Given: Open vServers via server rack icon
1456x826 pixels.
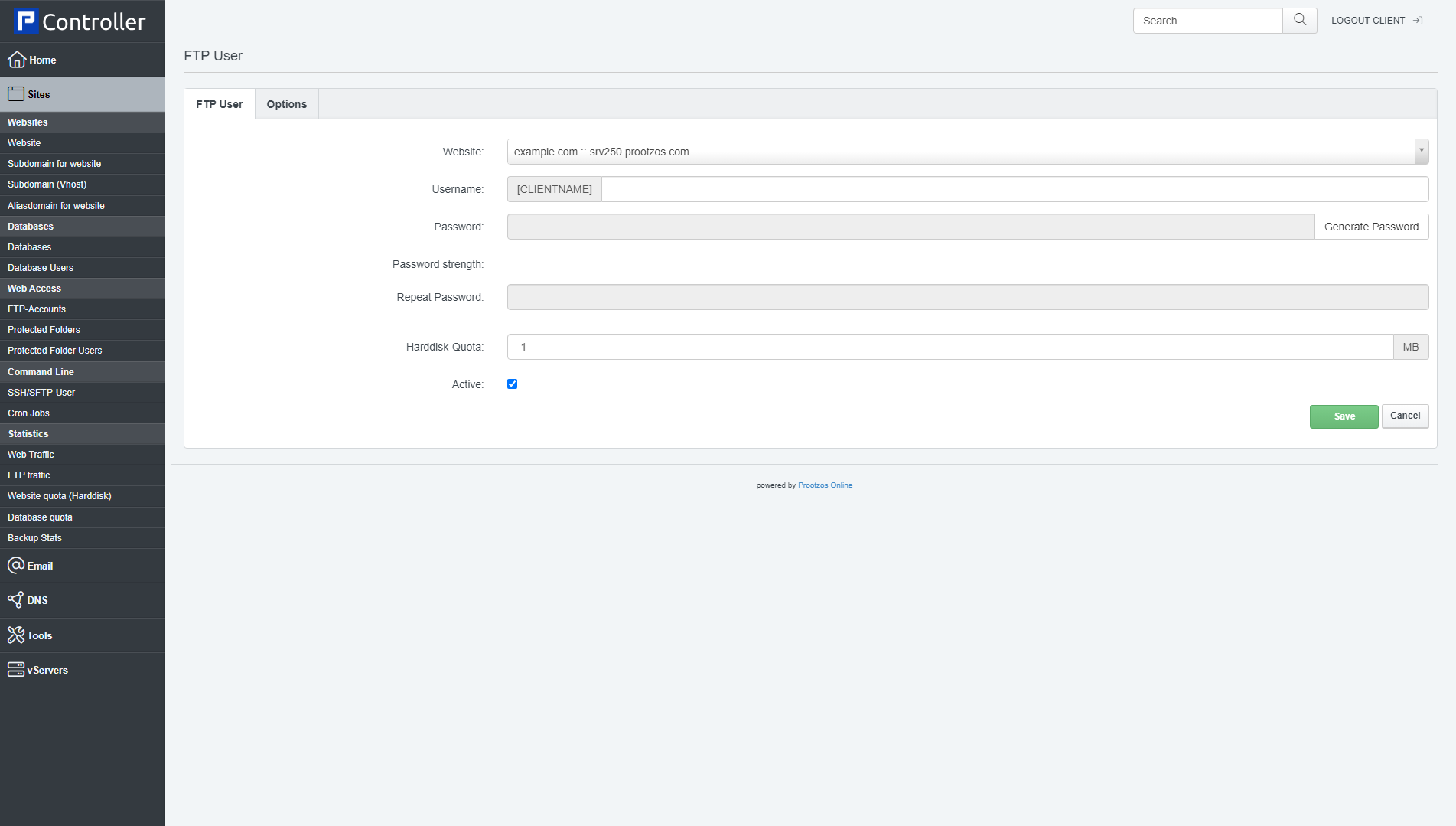Looking at the screenshot, I should (x=16, y=670).
